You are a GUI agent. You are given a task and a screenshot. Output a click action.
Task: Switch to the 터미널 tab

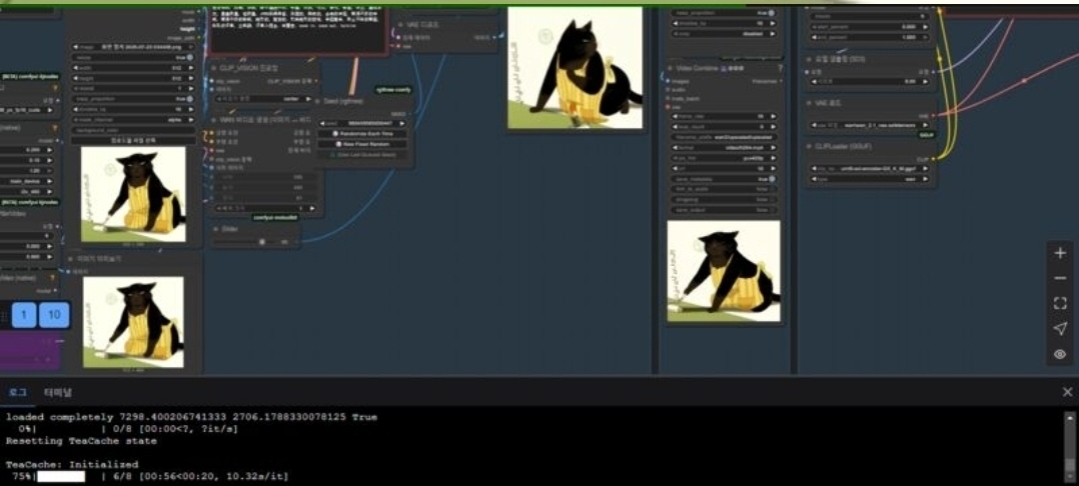(57, 392)
